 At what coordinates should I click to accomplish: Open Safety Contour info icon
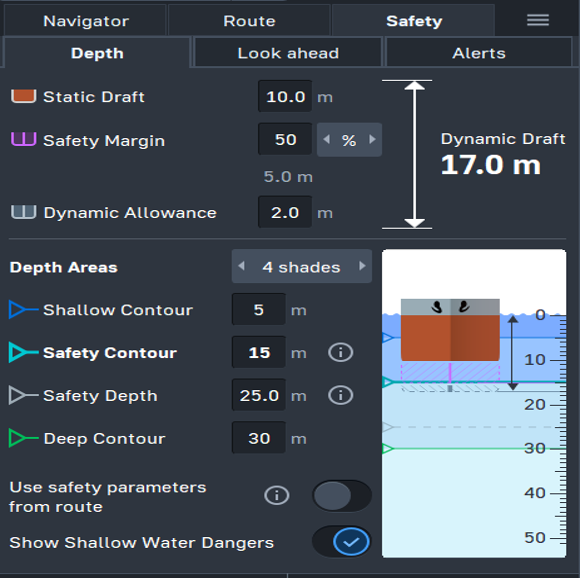340,352
